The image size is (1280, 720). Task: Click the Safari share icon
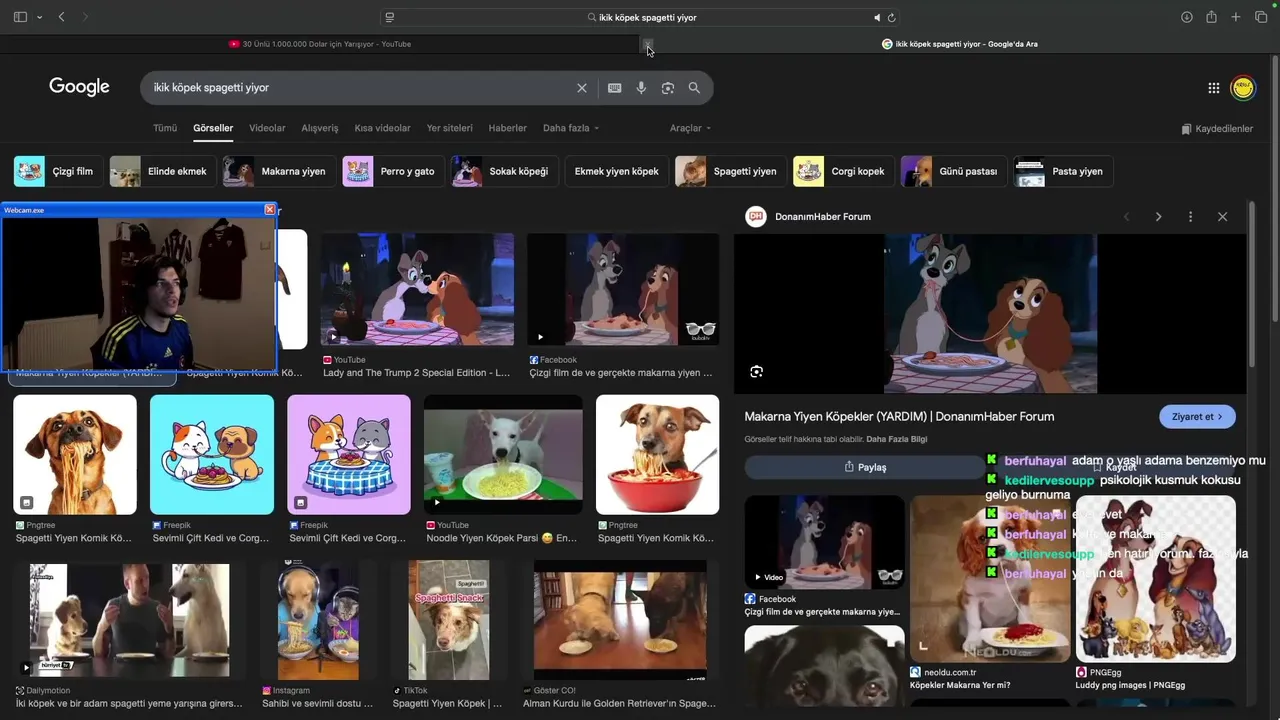click(x=1211, y=17)
